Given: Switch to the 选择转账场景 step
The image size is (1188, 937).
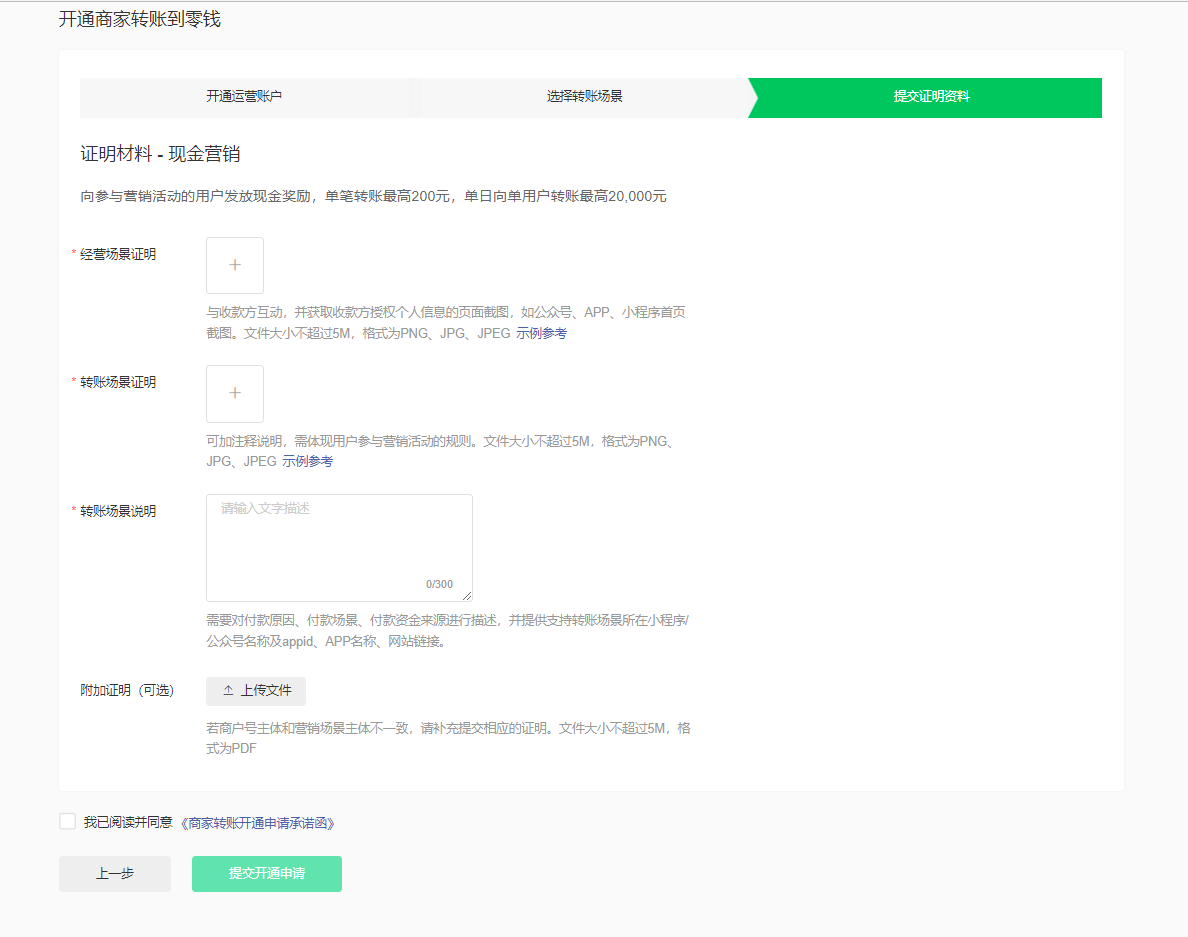Looking at the screenshot, I should (584, 97).
